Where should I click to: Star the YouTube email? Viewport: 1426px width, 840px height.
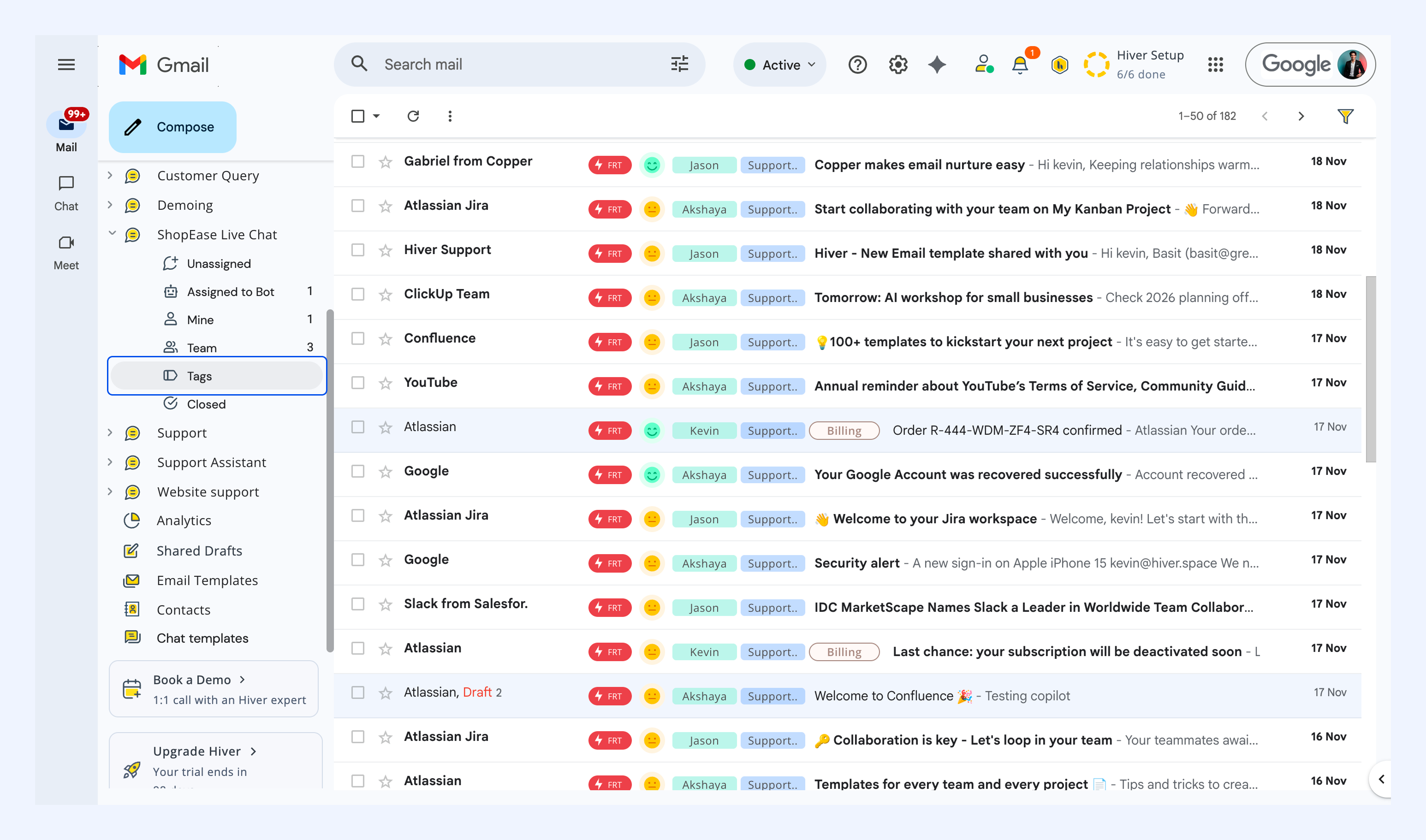386,383
